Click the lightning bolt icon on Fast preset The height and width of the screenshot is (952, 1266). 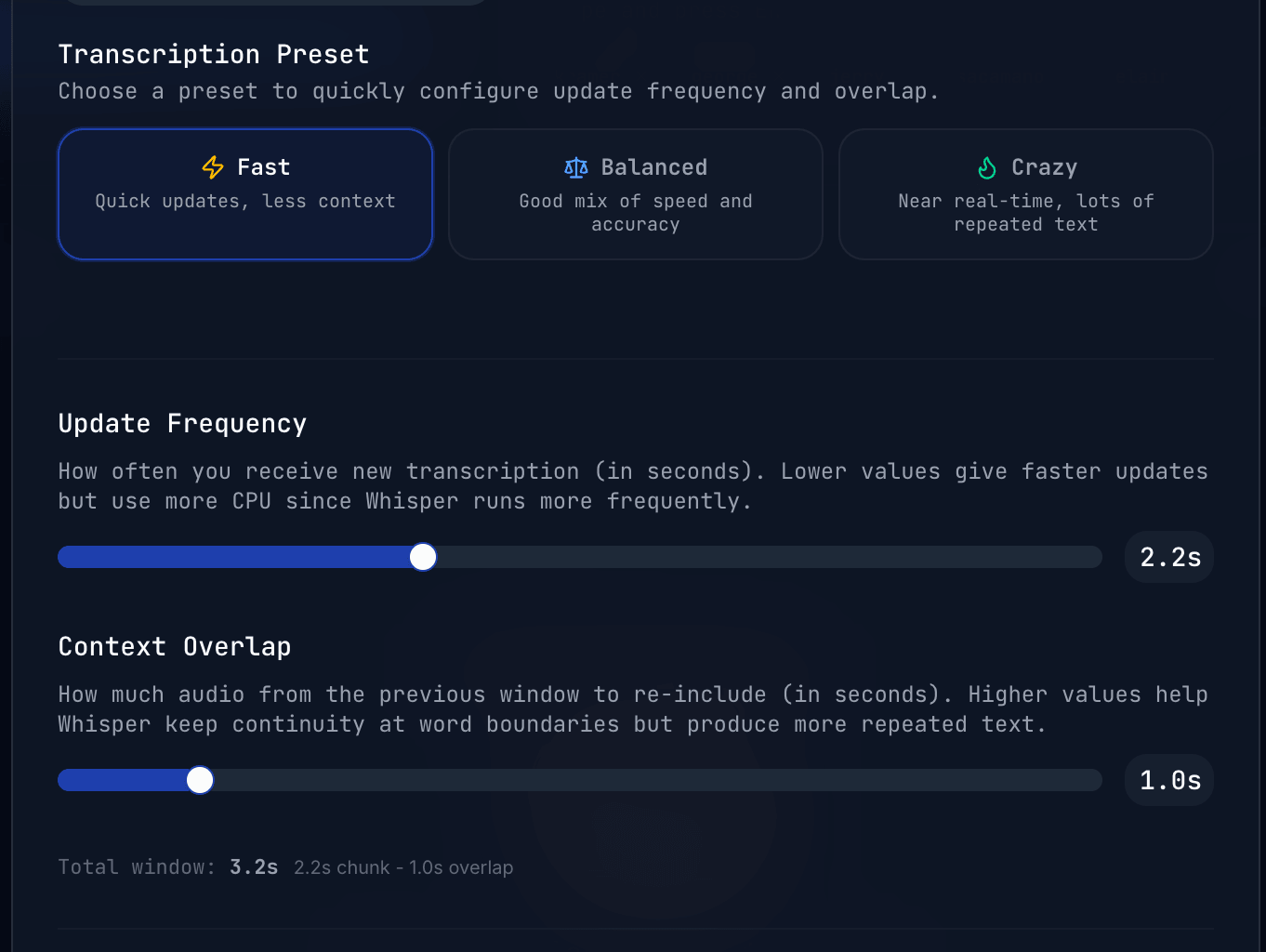coord(213,167)
